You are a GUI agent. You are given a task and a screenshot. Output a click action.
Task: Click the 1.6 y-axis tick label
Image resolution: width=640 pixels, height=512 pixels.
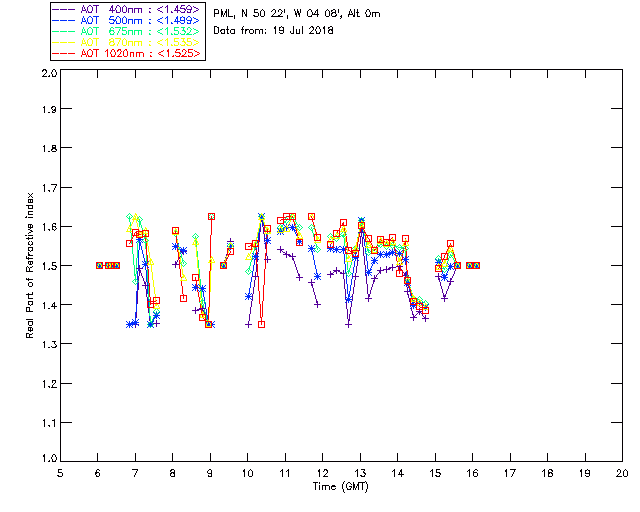point(49,227)
